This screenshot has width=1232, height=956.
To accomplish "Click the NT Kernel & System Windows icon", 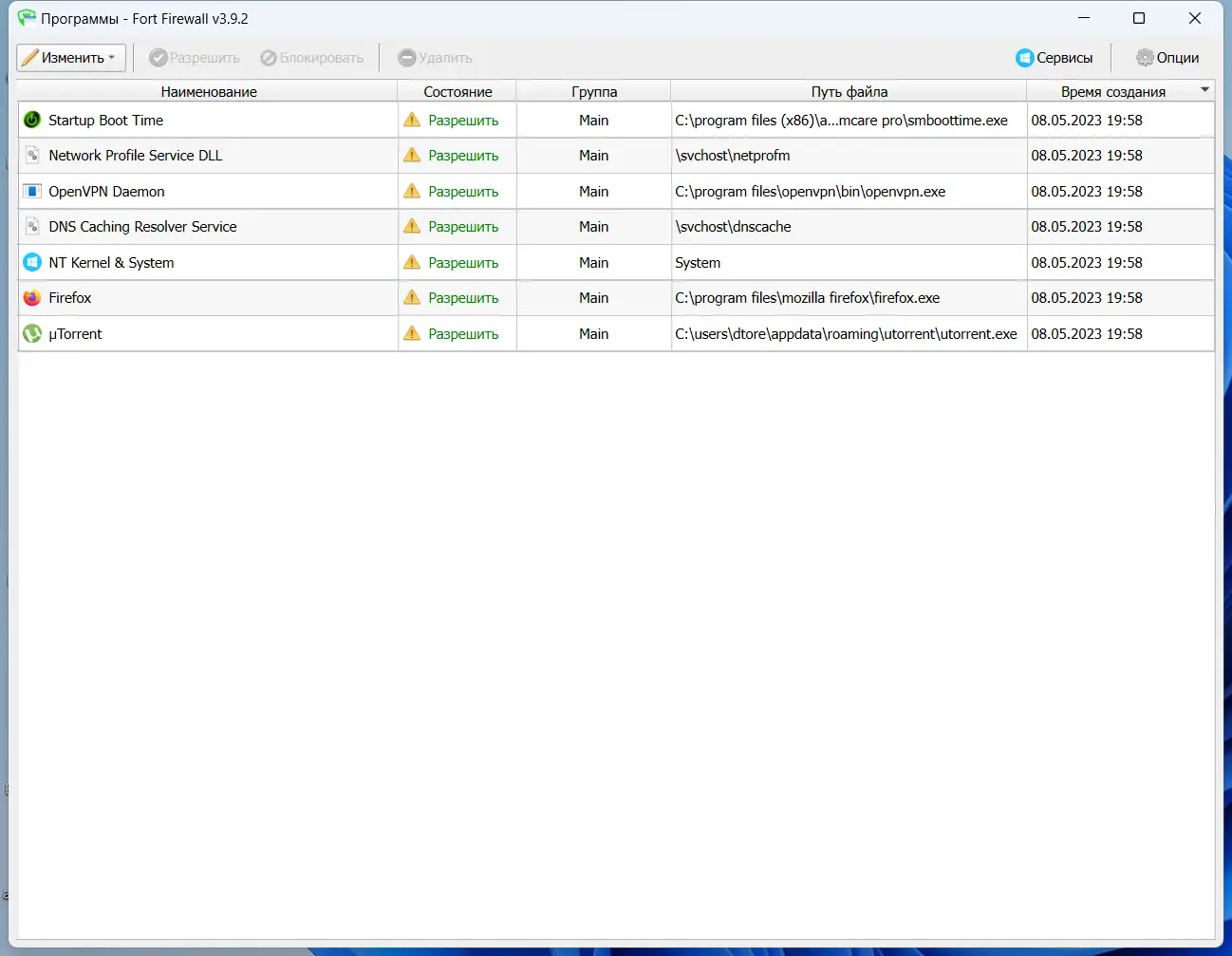I will pos(32,262).
